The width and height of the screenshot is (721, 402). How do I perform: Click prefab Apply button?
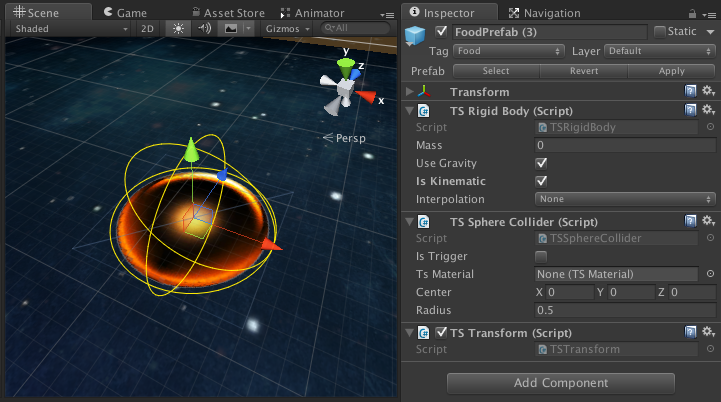[x=672, y=71]
